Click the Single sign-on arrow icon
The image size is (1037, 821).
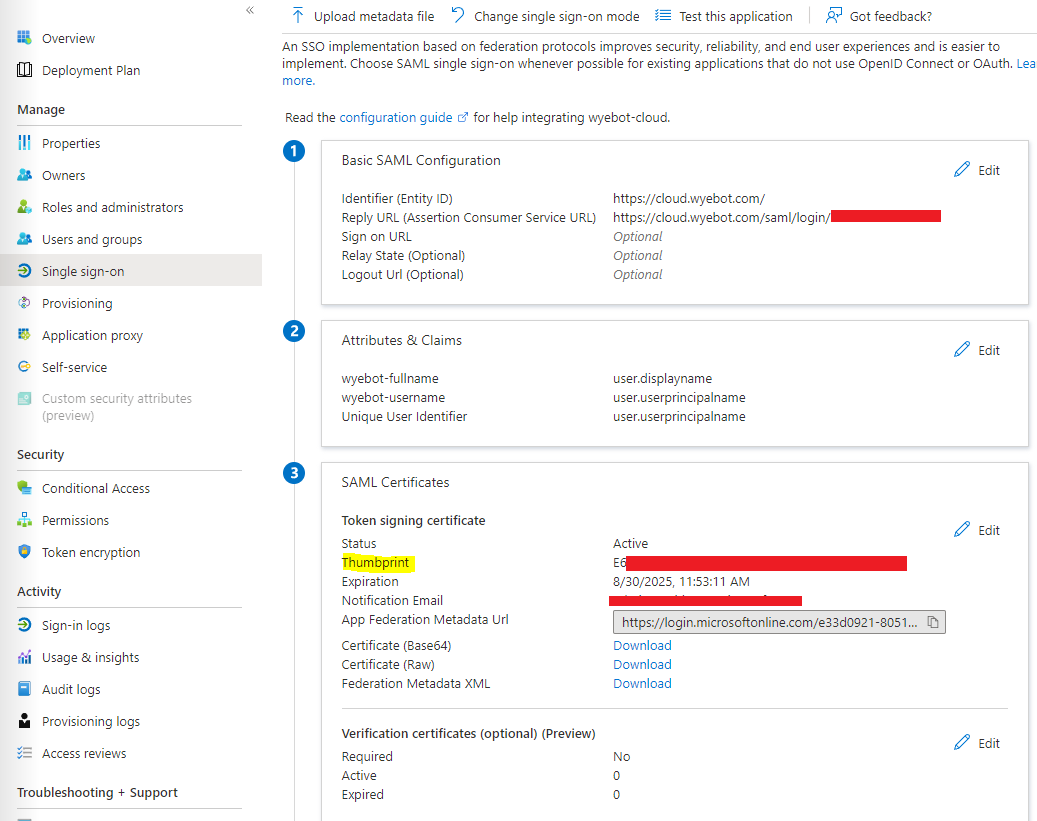tap(24, 271)
